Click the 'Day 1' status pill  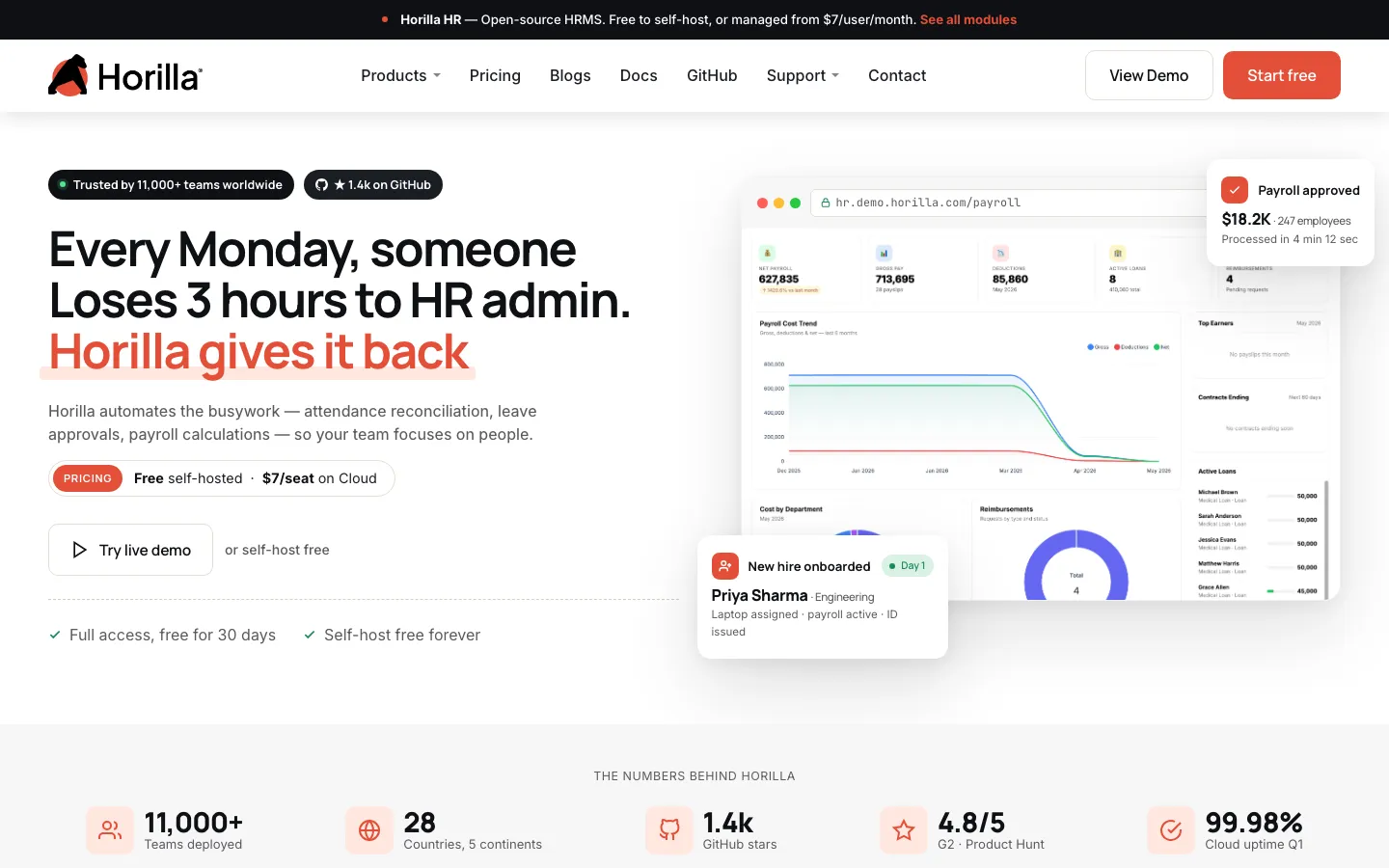coord(908,566)
